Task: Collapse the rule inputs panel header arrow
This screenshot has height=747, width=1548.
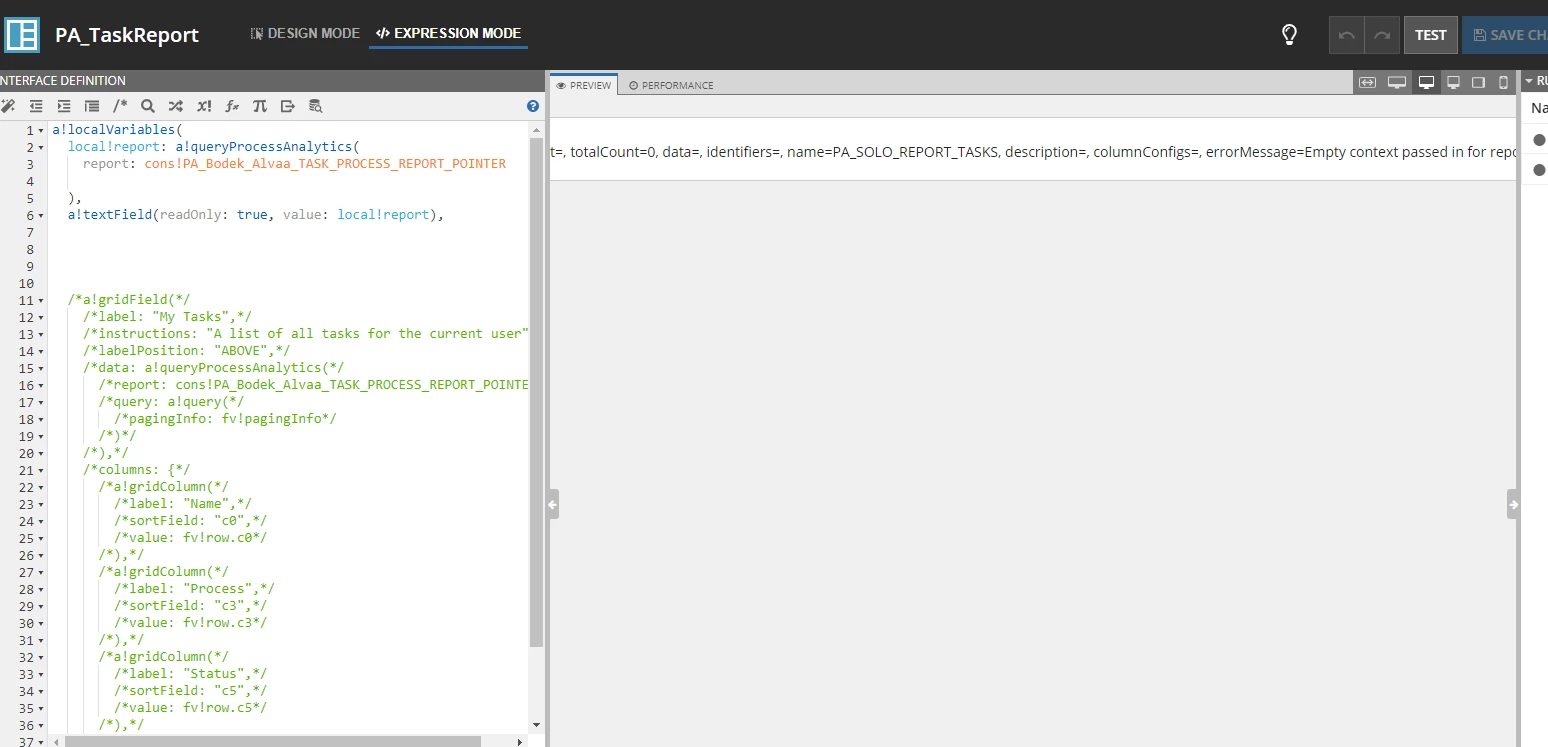Action: tap(1529, 81)
